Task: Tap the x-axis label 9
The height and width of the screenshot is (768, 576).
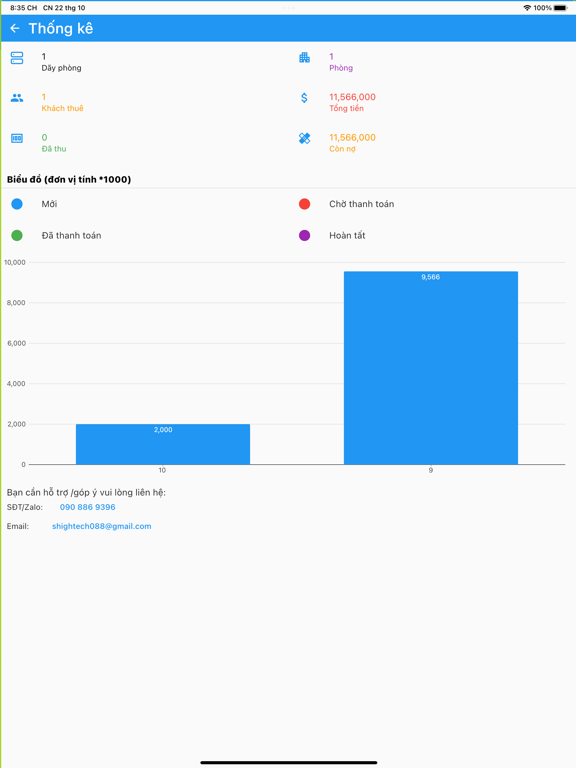Action: point(431,470)
